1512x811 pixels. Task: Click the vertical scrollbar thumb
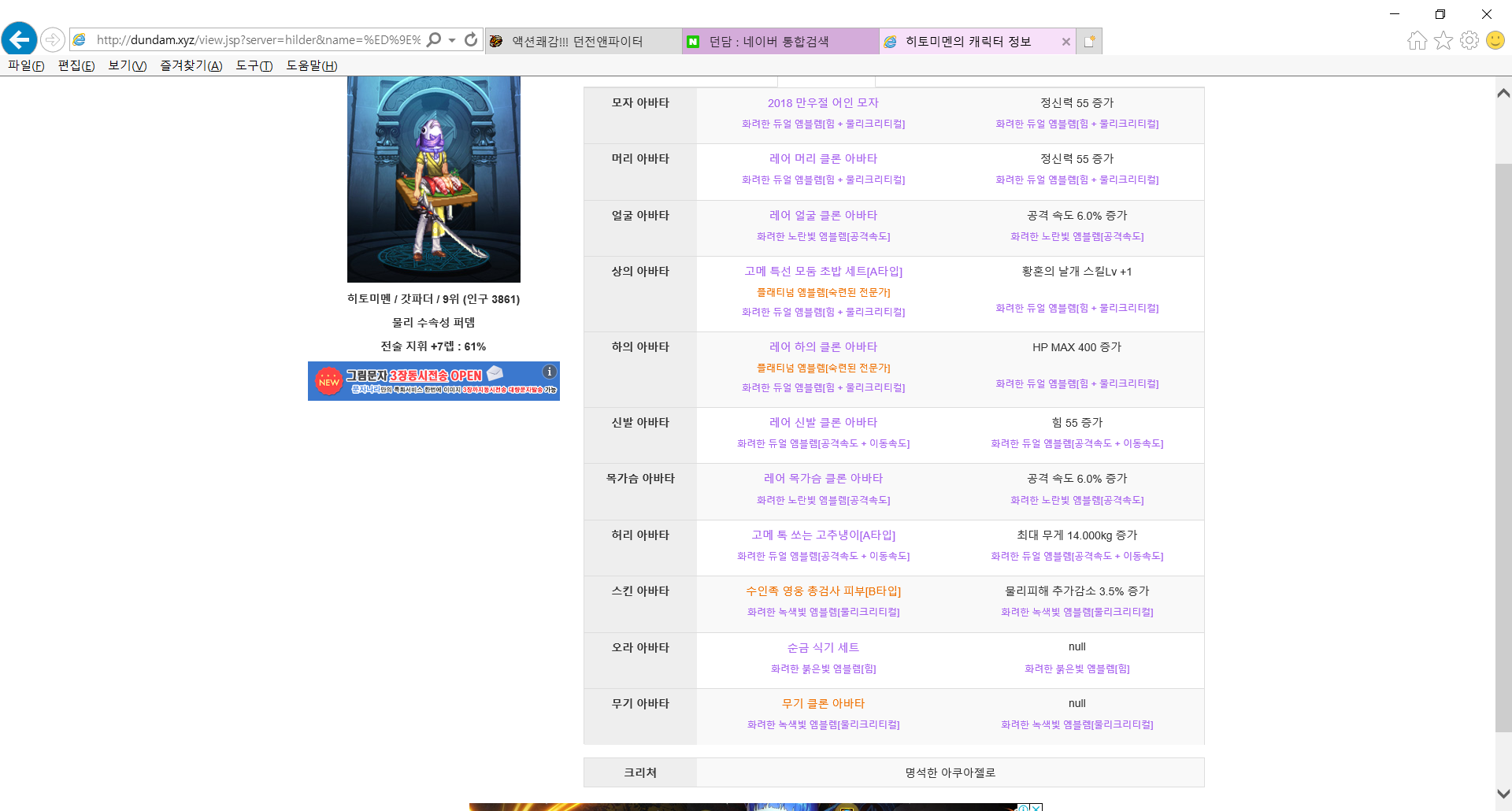click(1503, 448)
